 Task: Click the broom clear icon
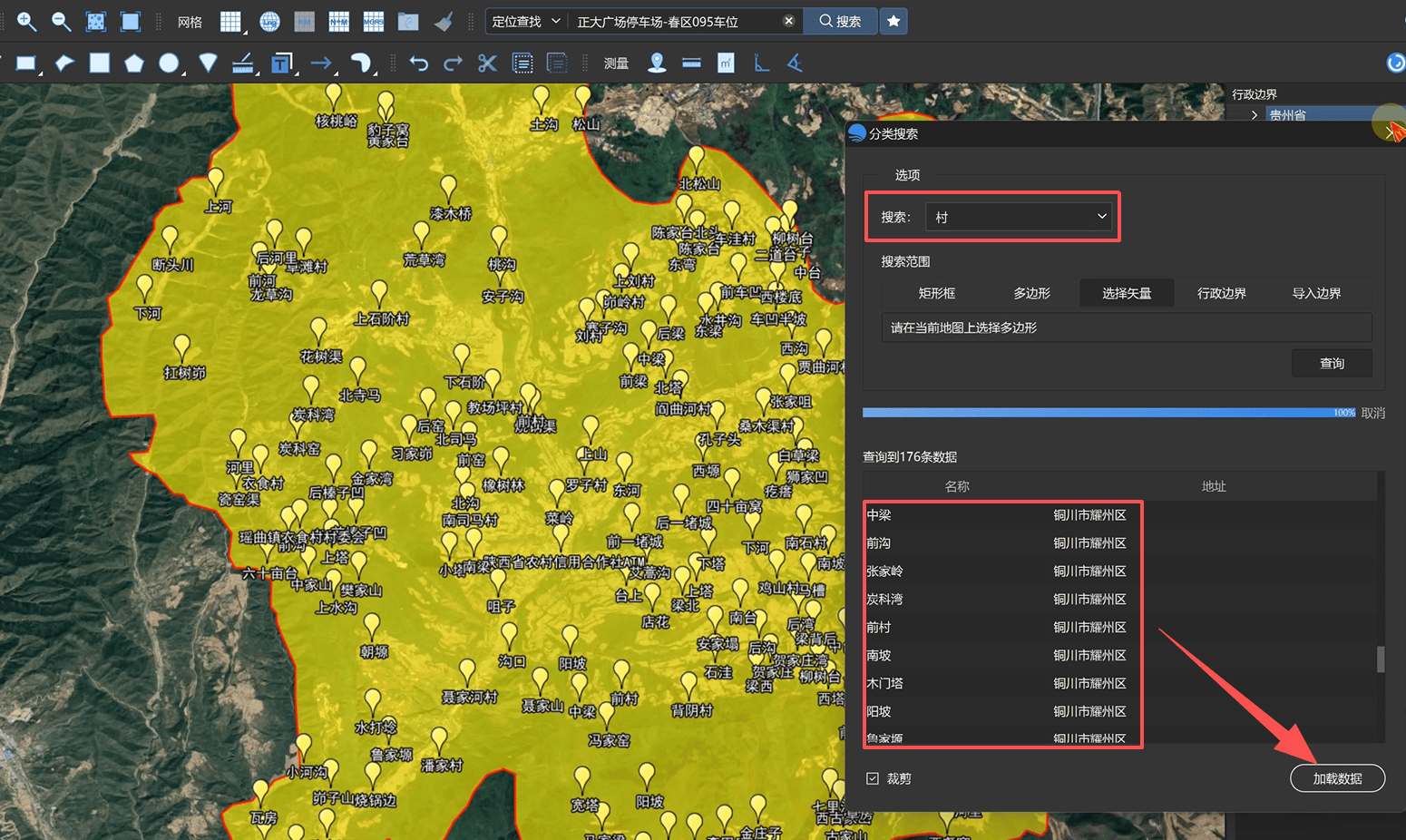[x=444, y=21]
